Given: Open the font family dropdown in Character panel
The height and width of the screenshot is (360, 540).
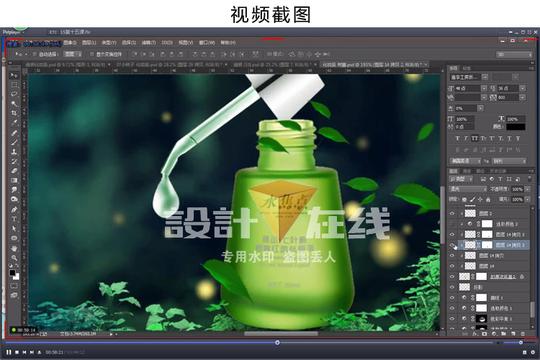Looking at the screenshot, I should (485, 77).
